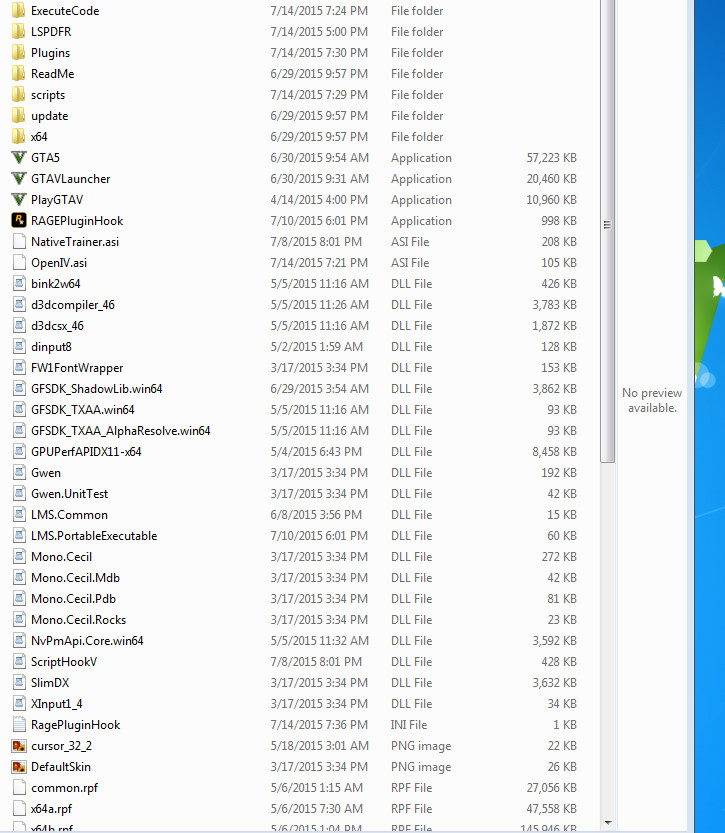Click the GFSDK_TXAA_AlphaResolve.win64 file name
The image size is (725, 833).
[121, 431]
